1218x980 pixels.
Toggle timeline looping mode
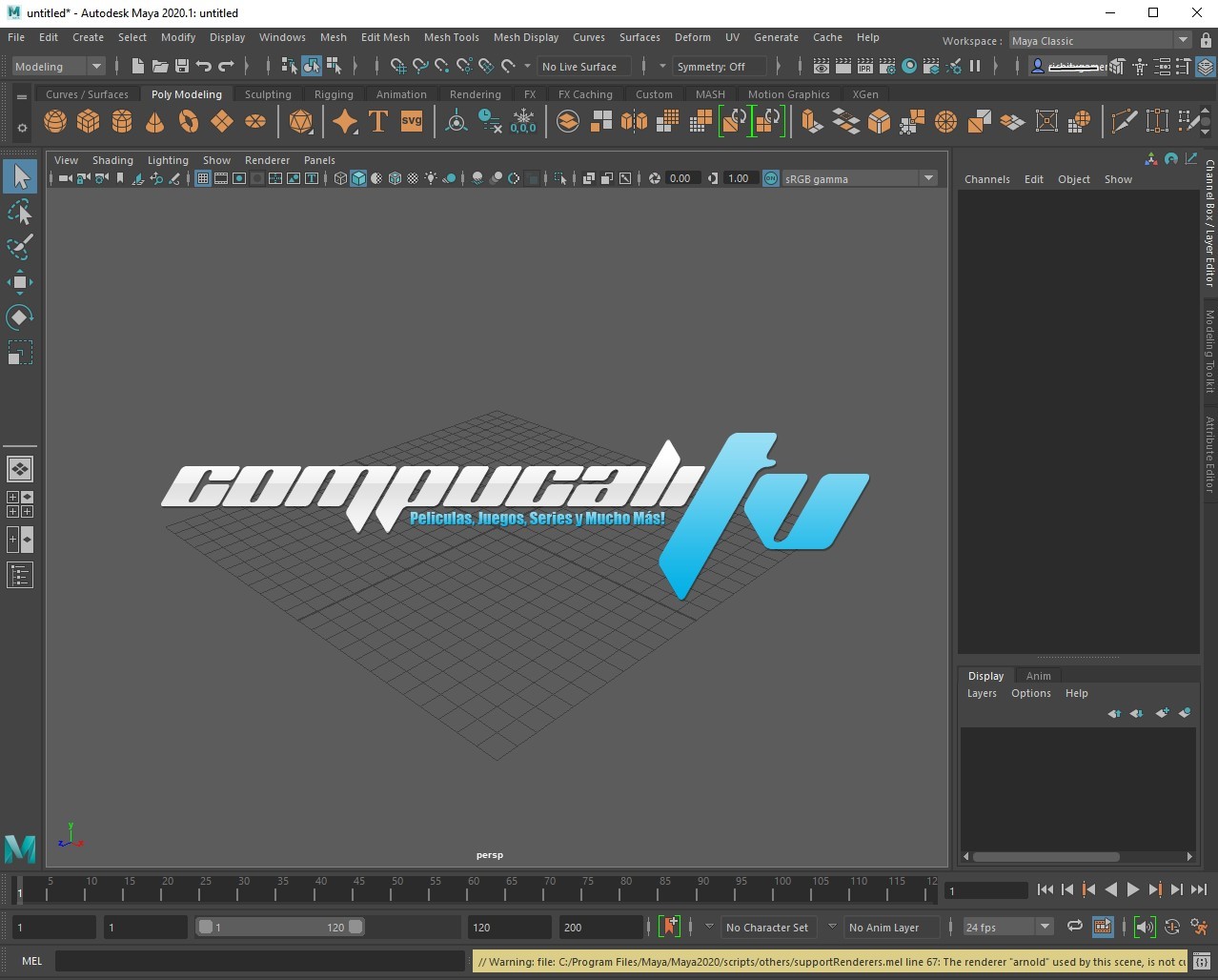1074,926
